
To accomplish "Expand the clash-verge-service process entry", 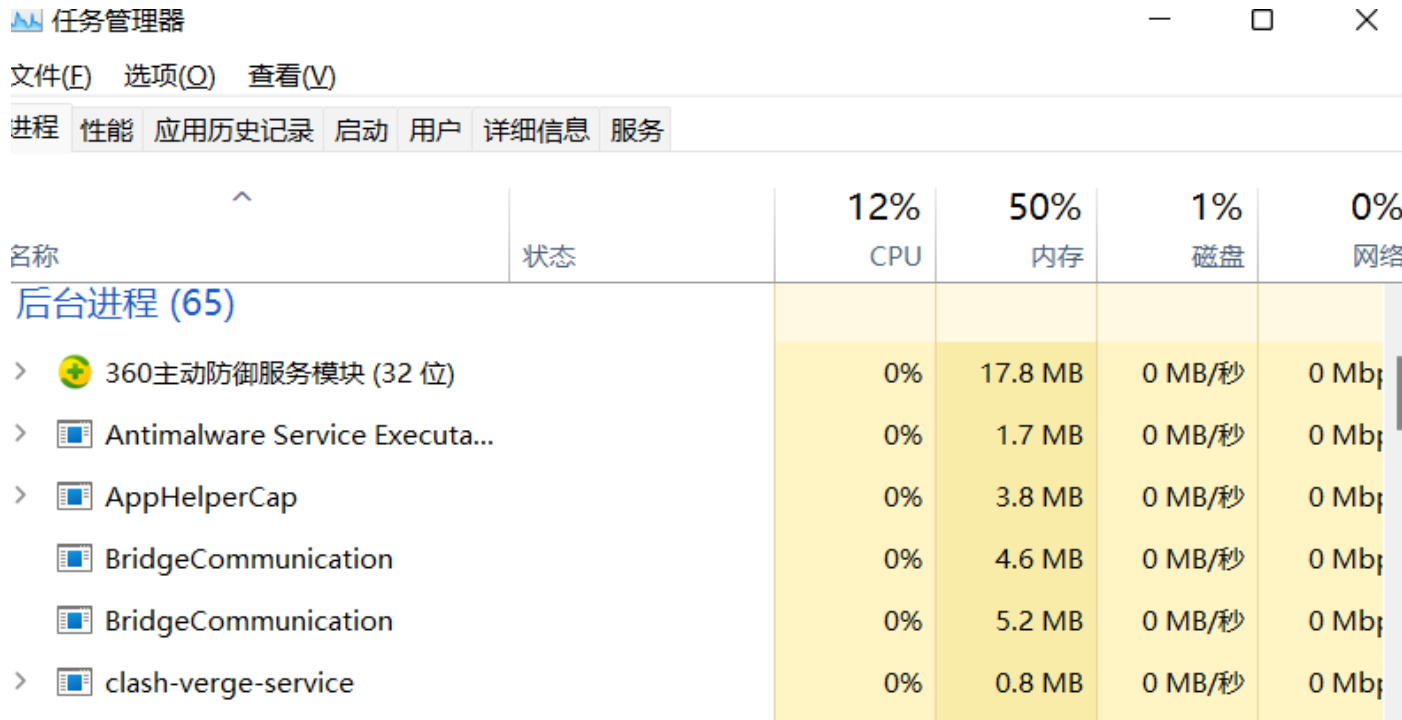I will 20,682.
